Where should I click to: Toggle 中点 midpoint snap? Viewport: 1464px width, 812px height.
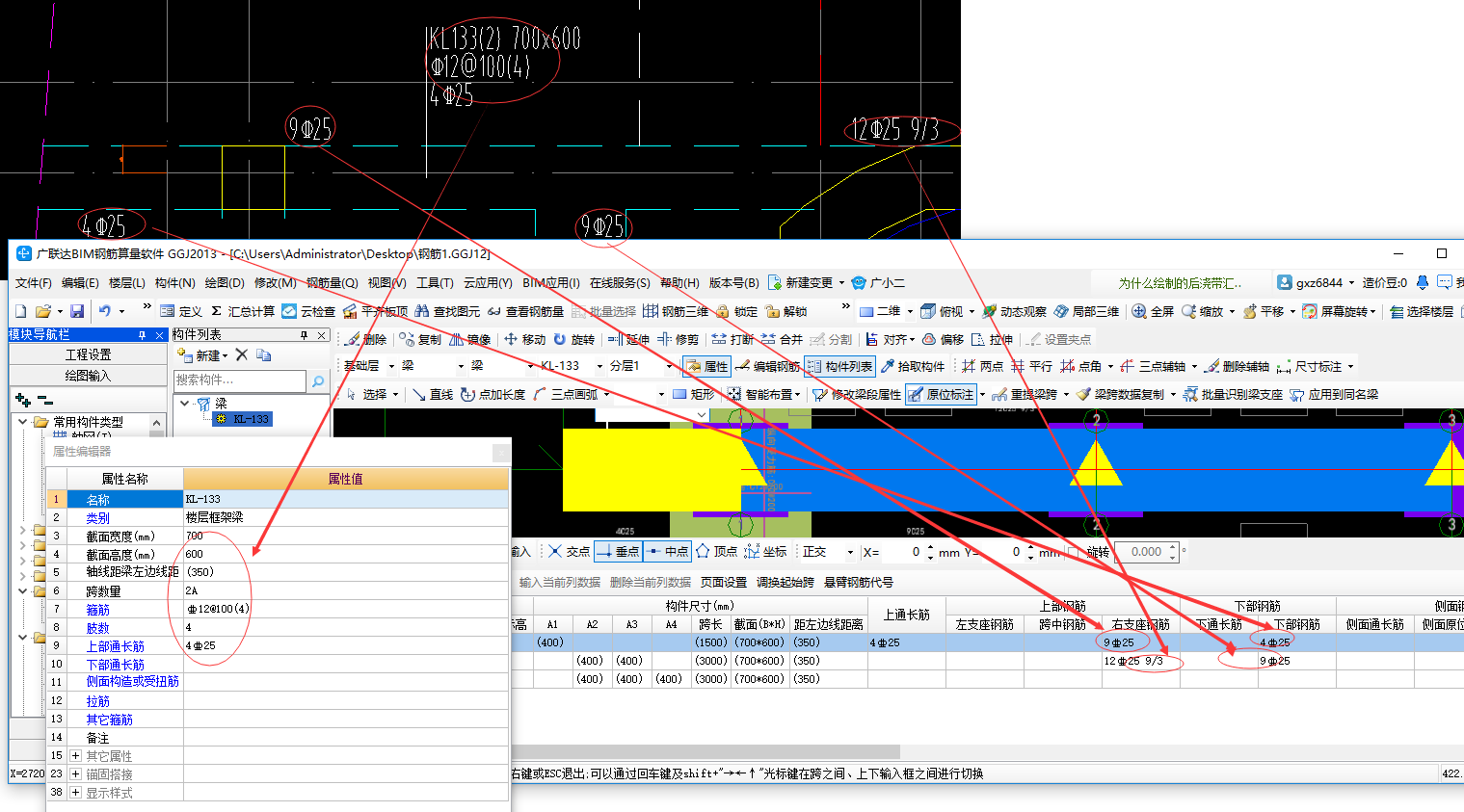click(668, 551)
